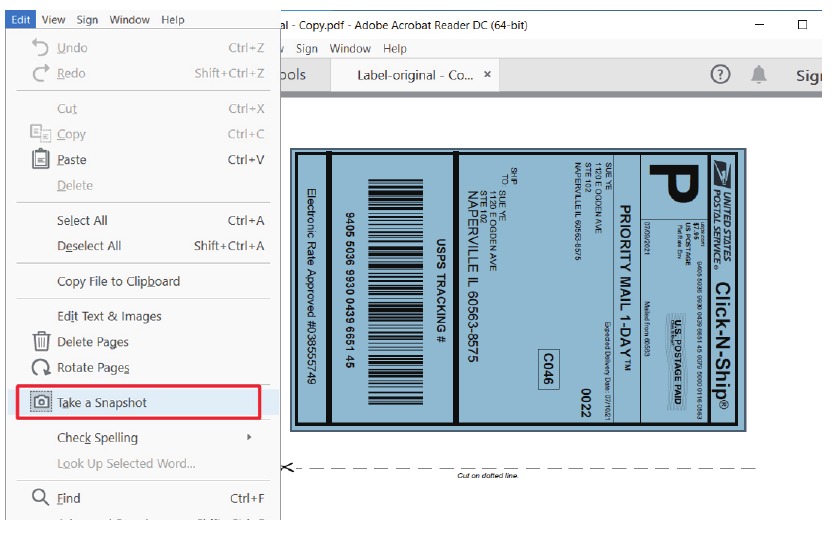Choose Find from the Edit menu
The width and height of the screenshot is (834, 538).
(144, 498)
